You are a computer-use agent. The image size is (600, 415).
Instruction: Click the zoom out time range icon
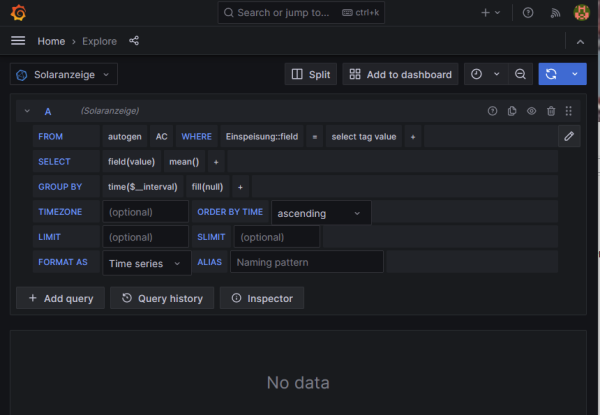(x=520, y=74)
